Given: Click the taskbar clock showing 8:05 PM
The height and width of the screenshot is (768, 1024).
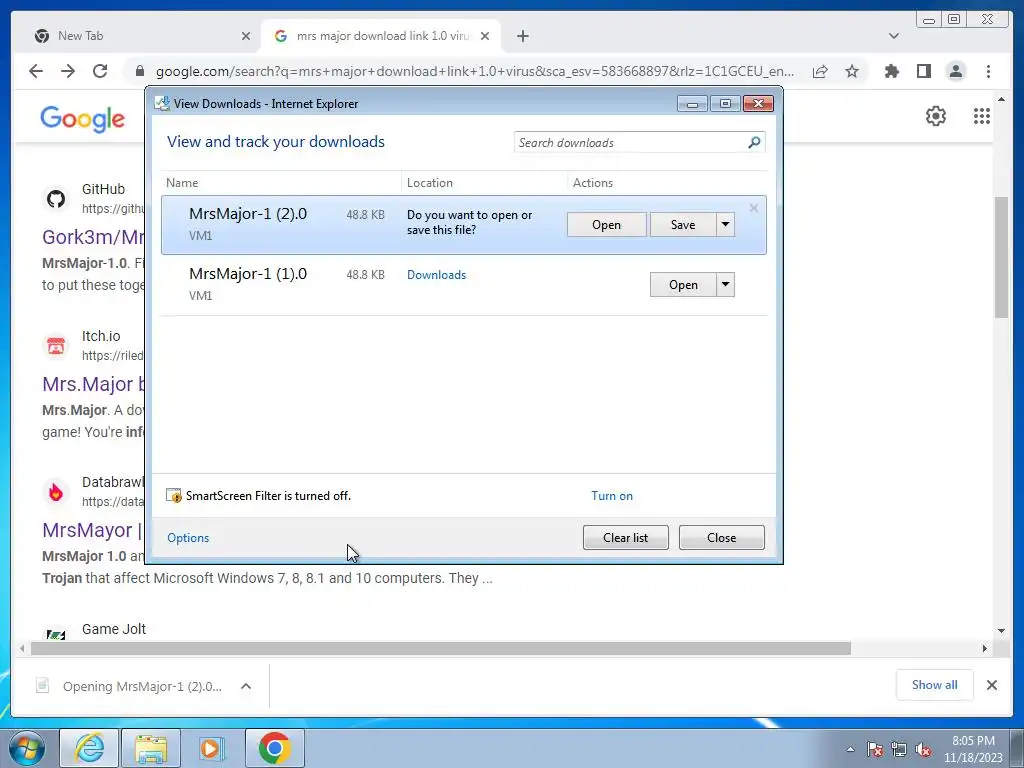Looking at the screenshot, I should click(973, 749).
